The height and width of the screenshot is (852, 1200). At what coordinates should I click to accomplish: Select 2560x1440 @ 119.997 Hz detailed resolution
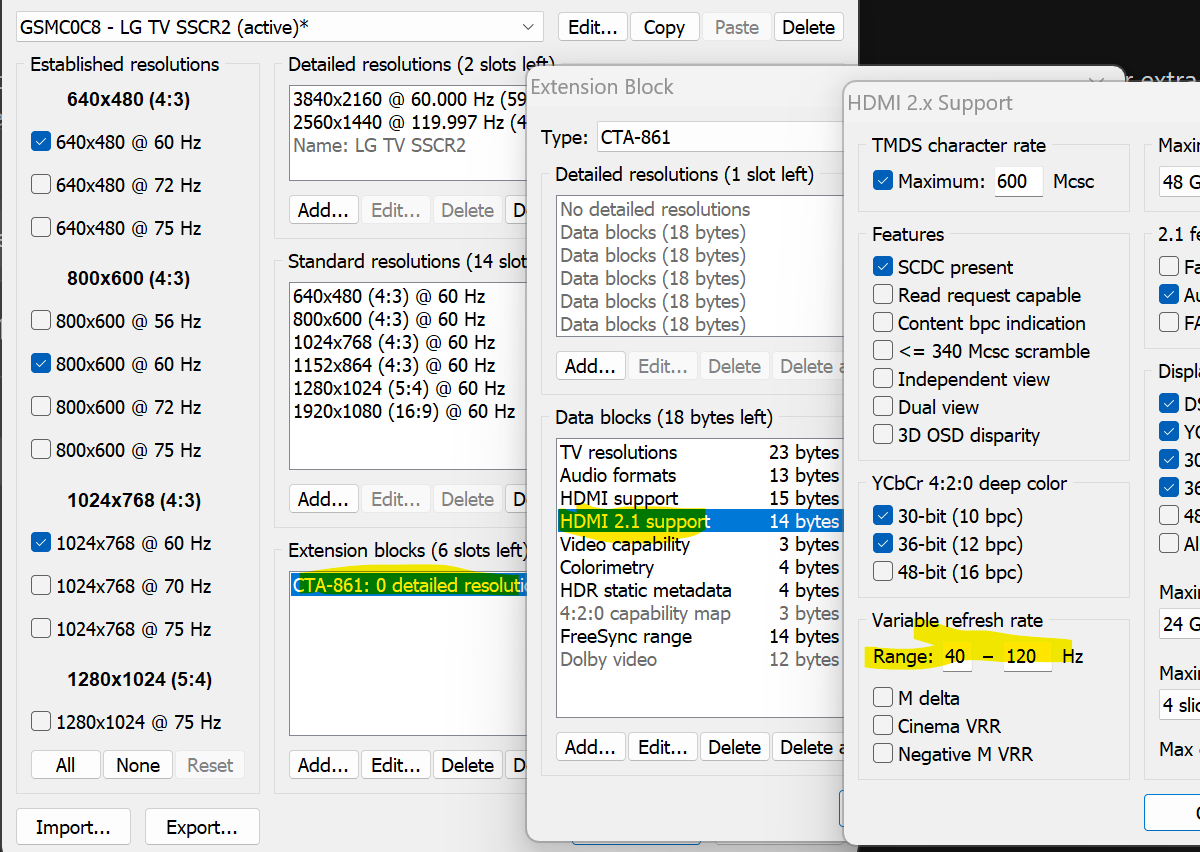coord(410,122)
